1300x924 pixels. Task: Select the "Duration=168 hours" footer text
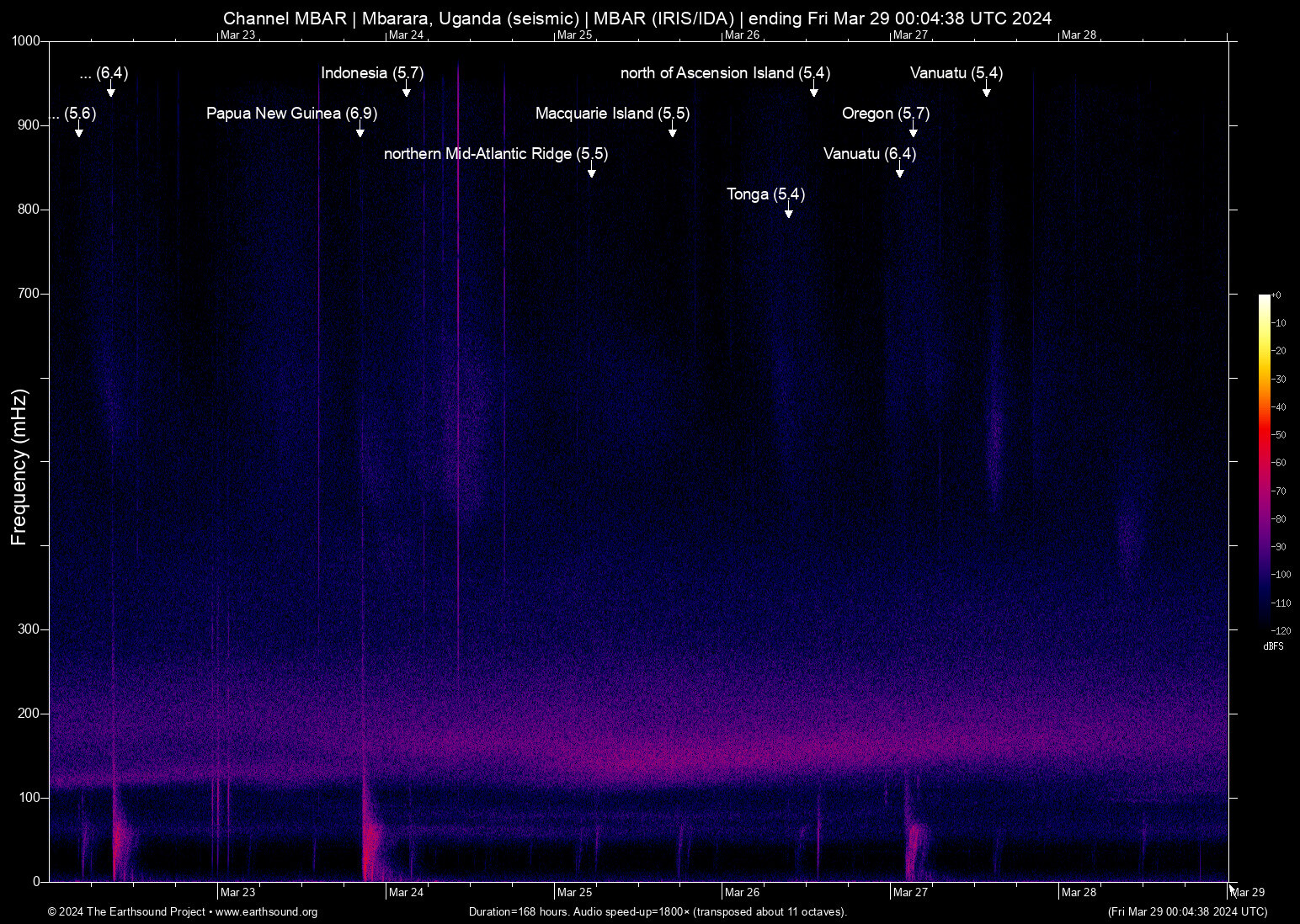(x=658, y=912)
